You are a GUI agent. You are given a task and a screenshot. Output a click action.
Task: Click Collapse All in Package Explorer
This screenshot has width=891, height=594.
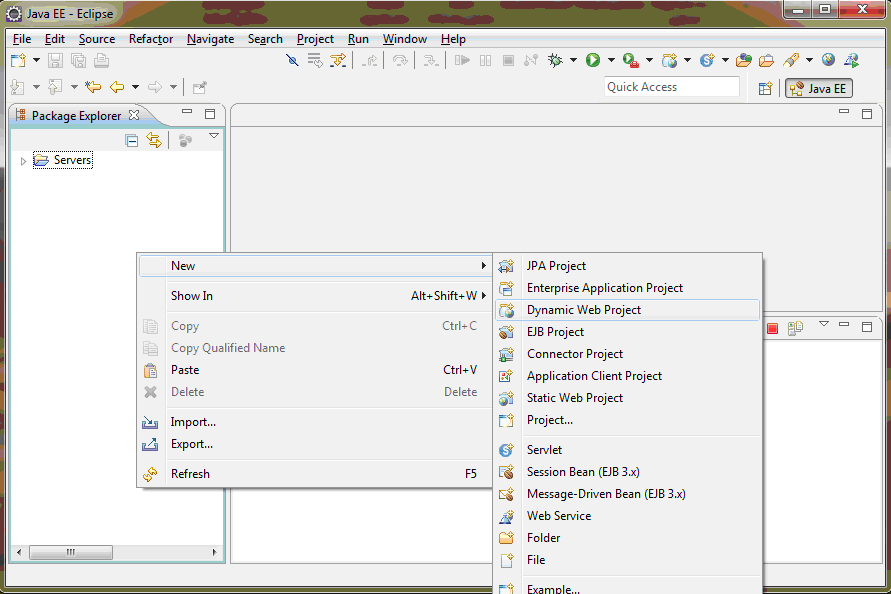coord(131,140)
